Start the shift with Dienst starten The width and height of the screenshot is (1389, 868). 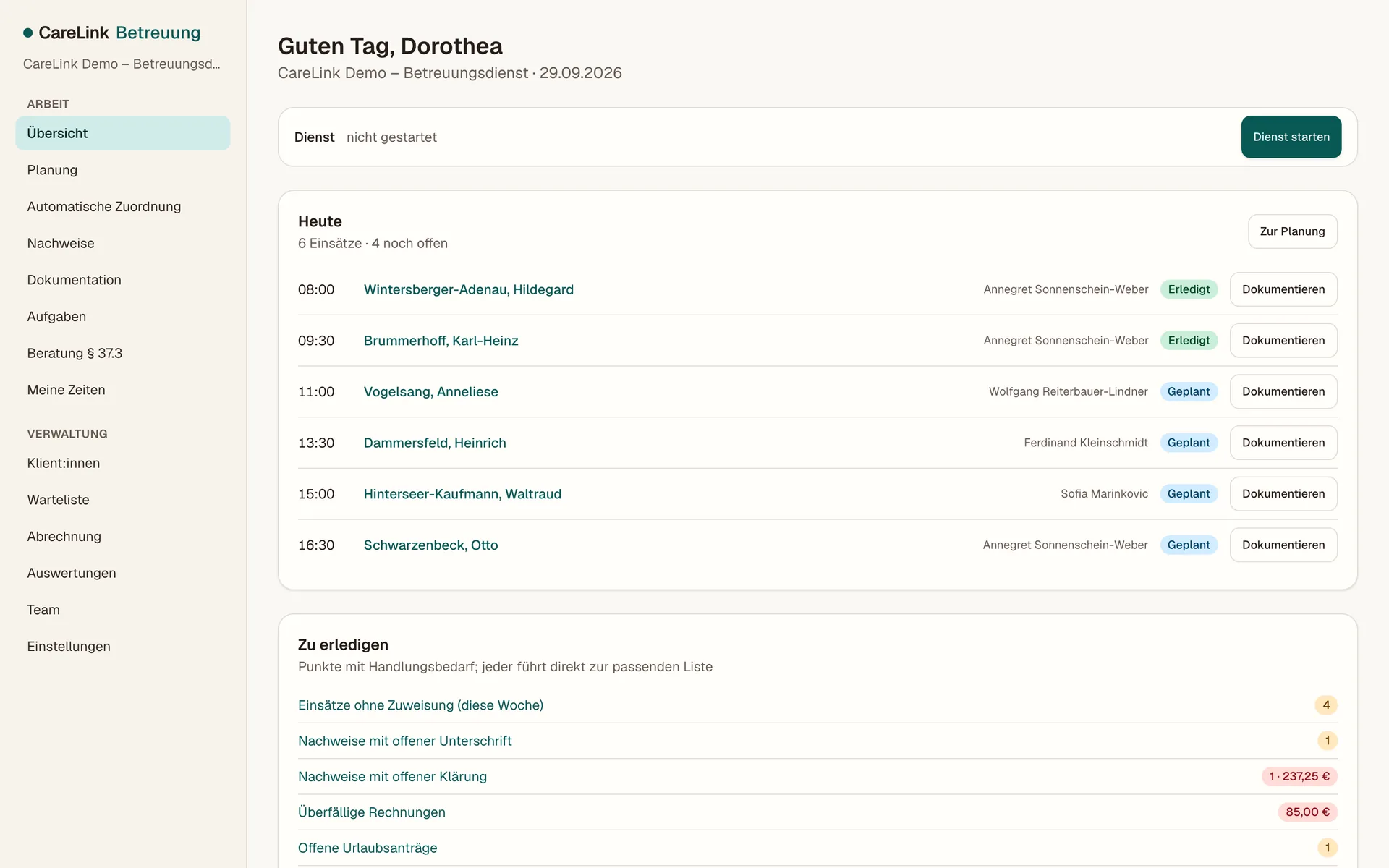(x=1291, y=137)
